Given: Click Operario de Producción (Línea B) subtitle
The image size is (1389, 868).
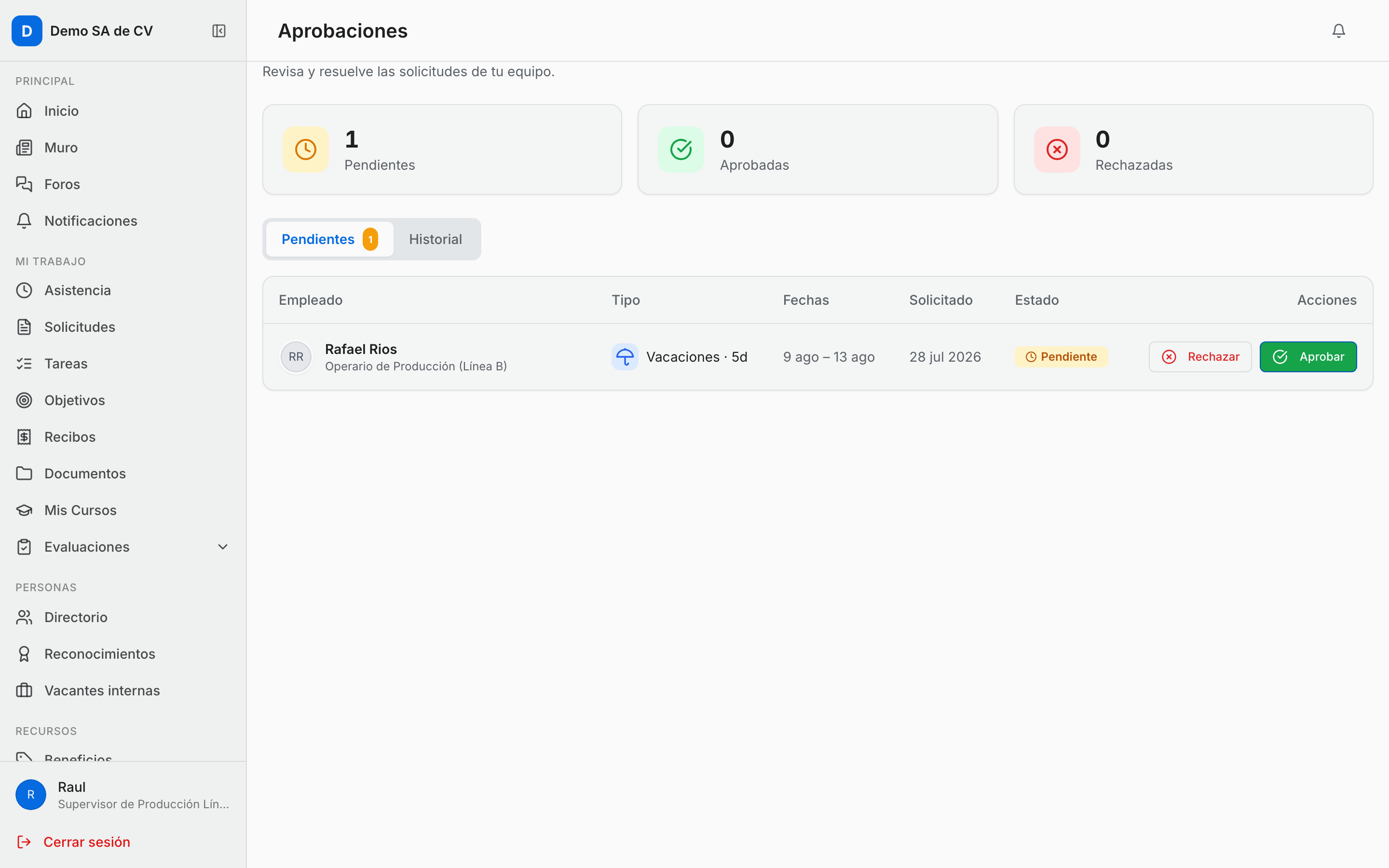Looking at the screenshot, I should click(416, 366).
